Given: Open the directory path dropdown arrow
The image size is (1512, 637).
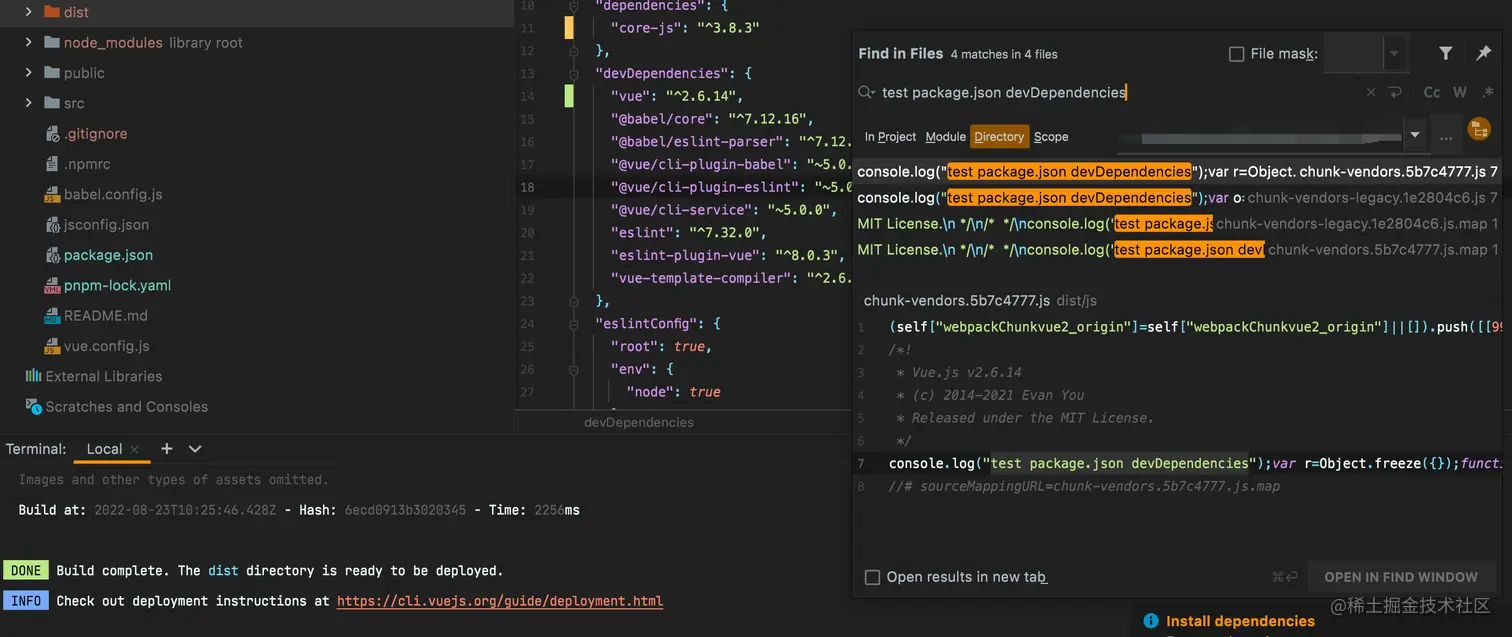Looking at the screenshot, I should click(x=1414, y=135).
